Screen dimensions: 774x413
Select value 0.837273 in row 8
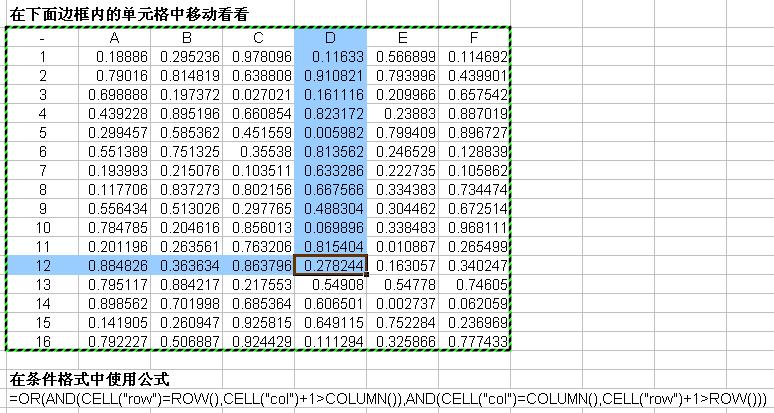point(187,189)
